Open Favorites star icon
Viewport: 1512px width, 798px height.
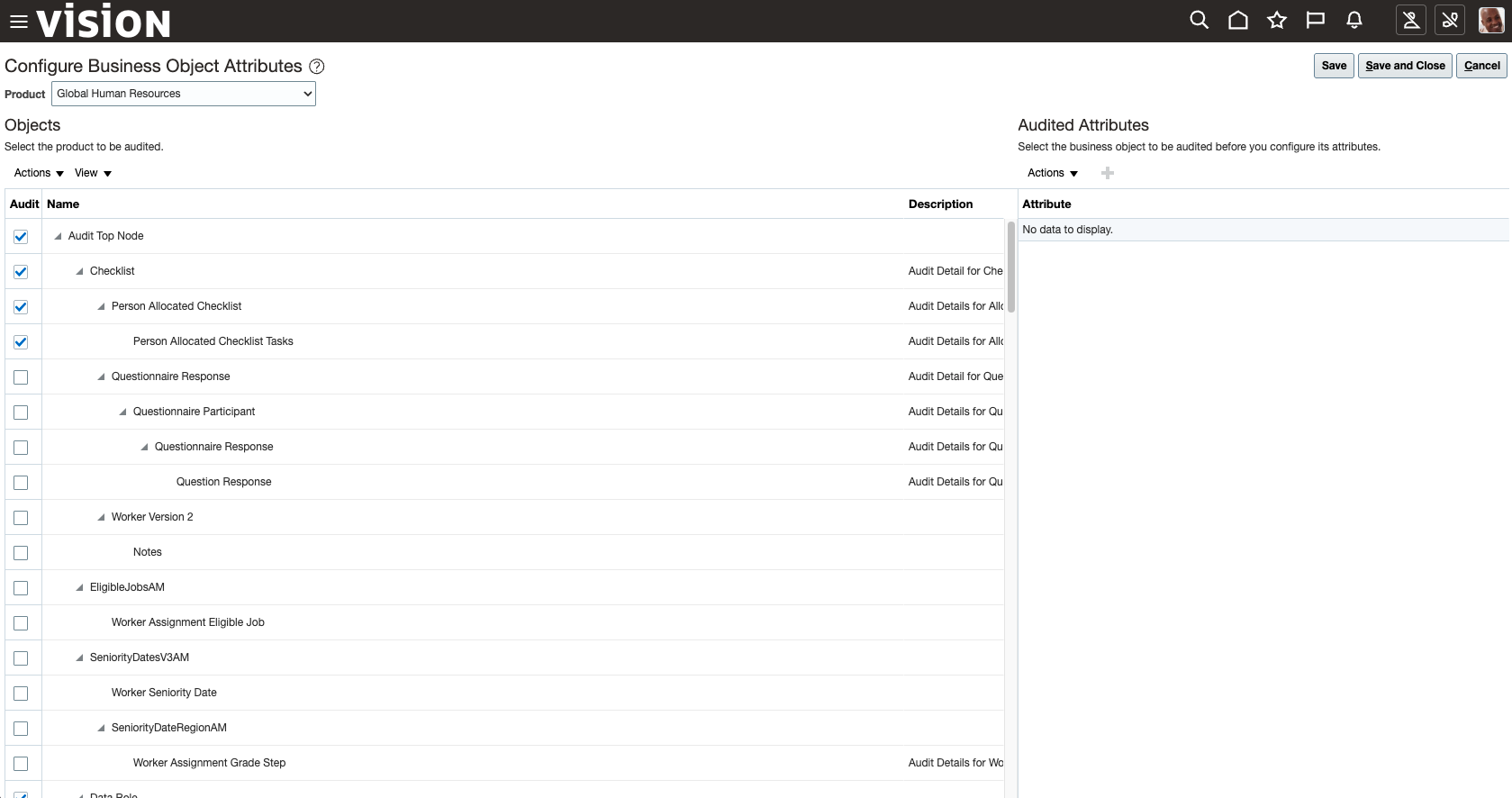coord(1277,20)
